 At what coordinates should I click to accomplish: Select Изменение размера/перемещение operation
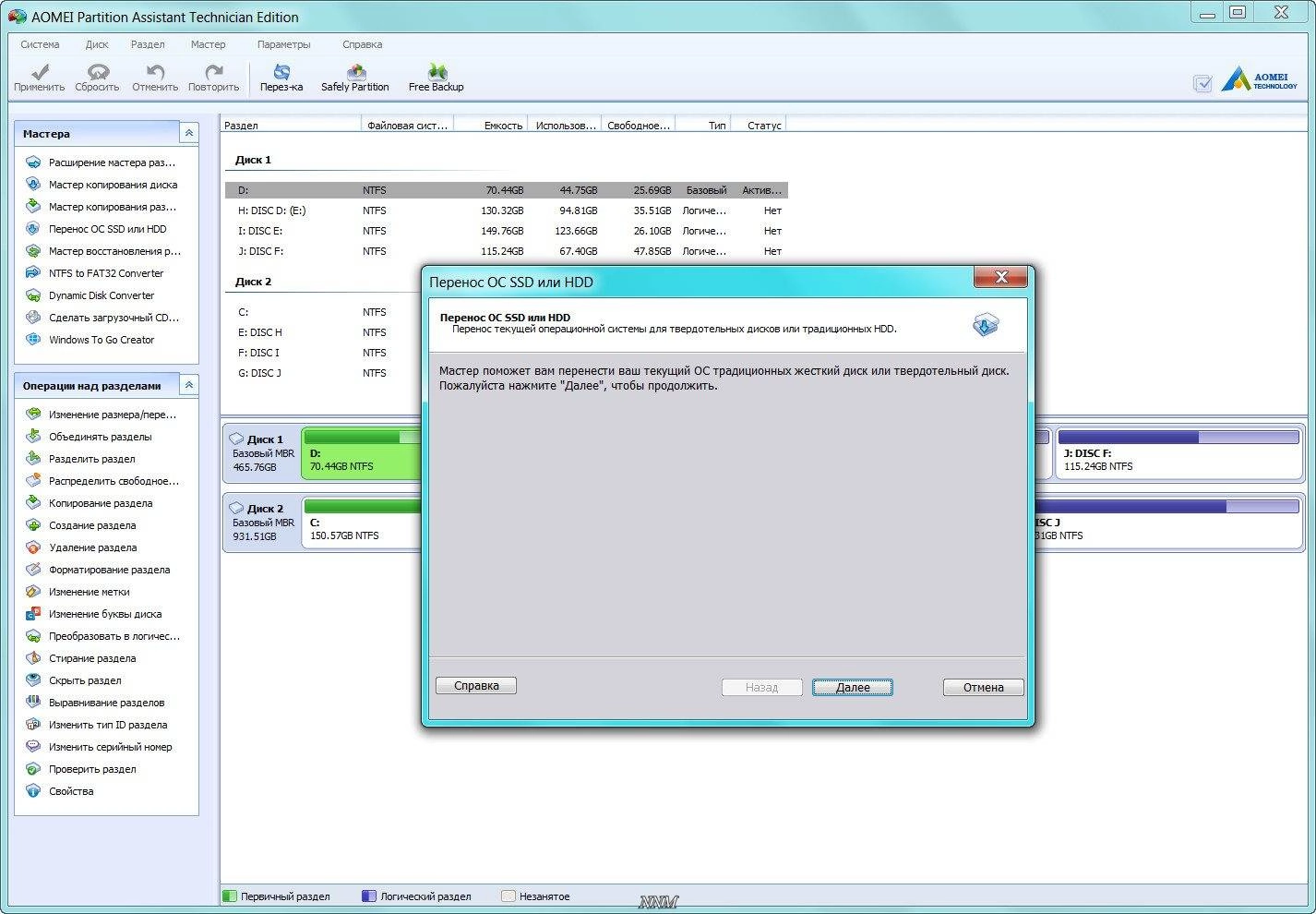[x=102, y=415]
